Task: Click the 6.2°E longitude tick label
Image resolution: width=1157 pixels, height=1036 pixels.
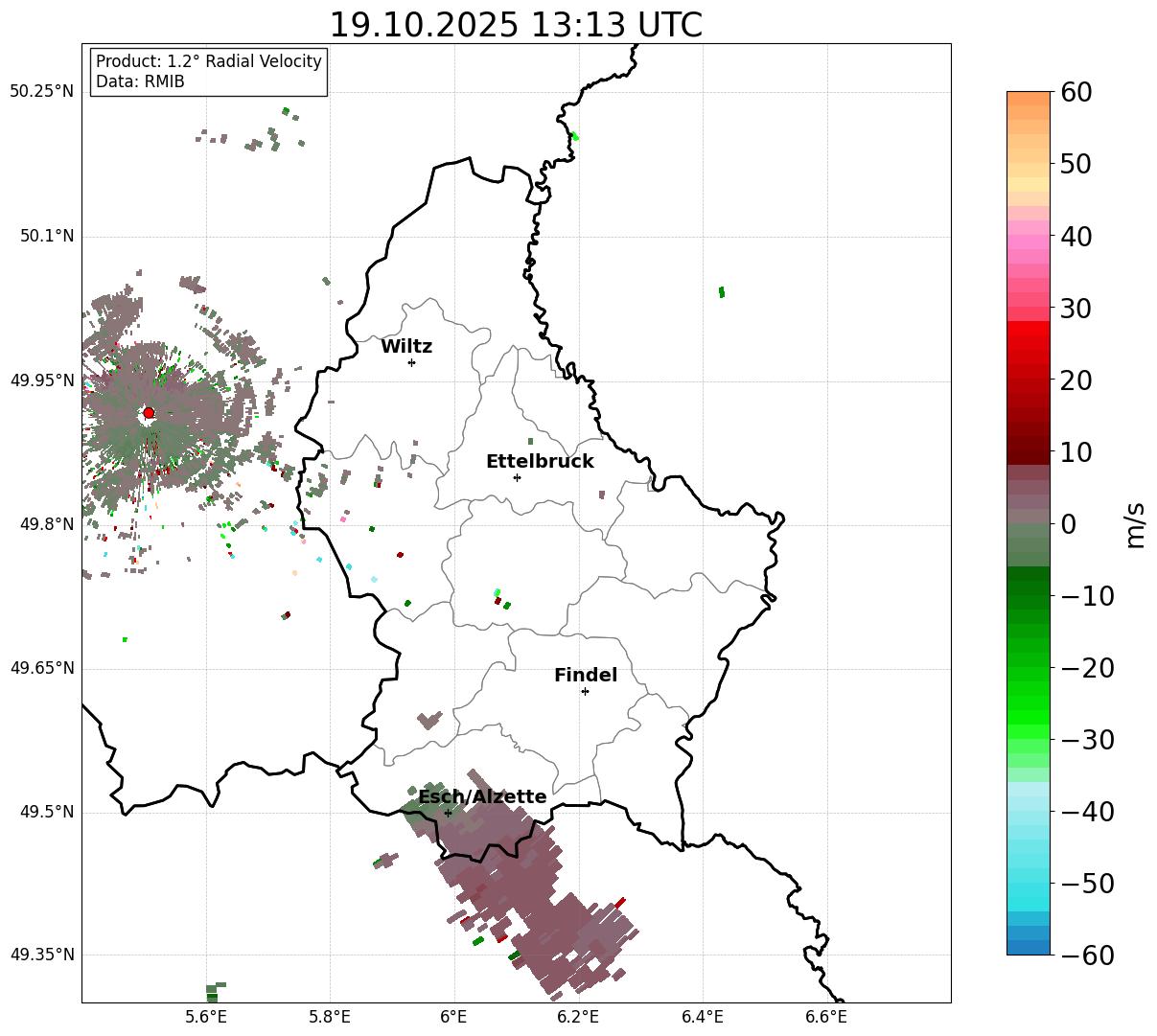Action: tap(578, 1017)
